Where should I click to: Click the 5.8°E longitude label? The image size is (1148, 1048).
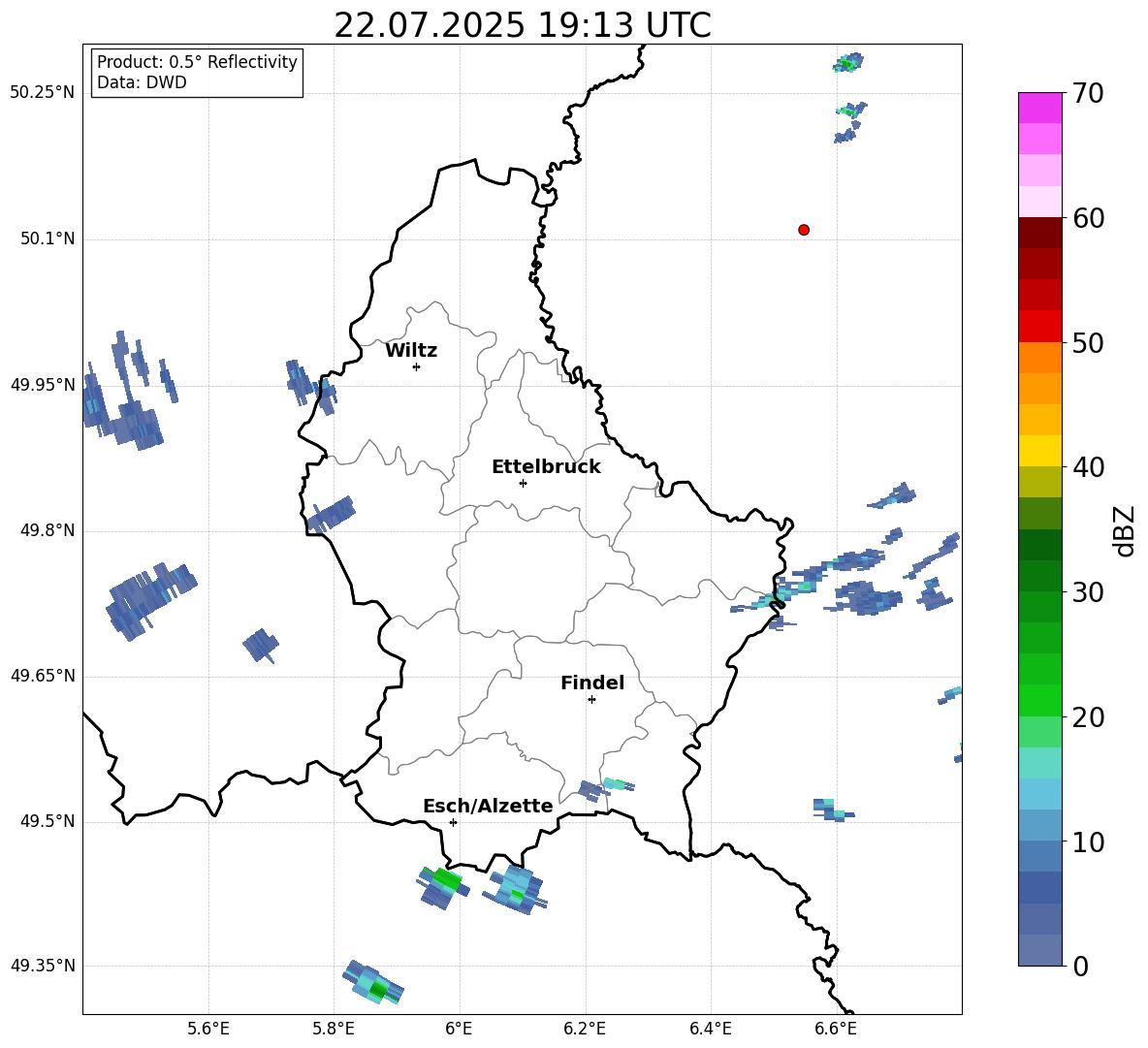pyautogui.click(x=334, y=1029)
